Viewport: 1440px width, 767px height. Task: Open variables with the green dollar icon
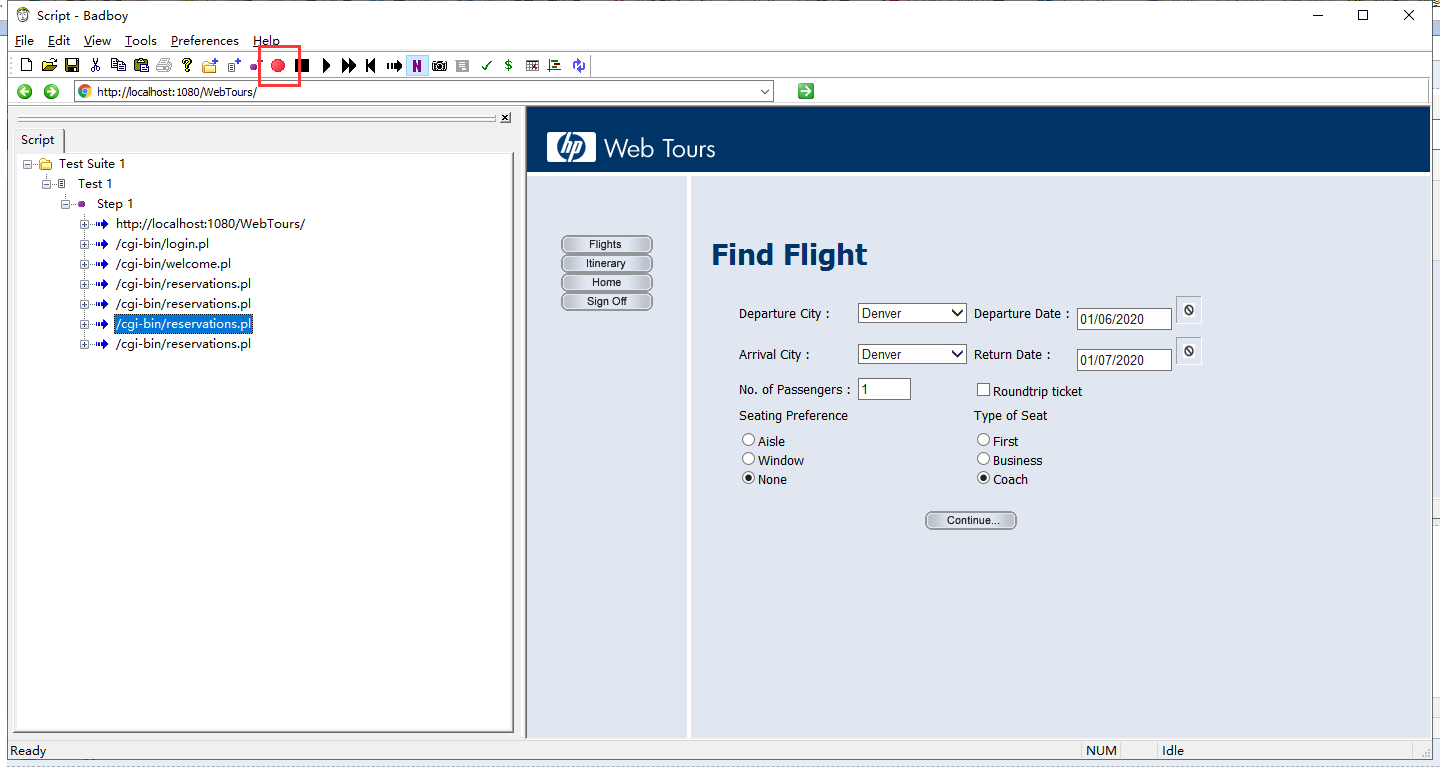[508, 65]
